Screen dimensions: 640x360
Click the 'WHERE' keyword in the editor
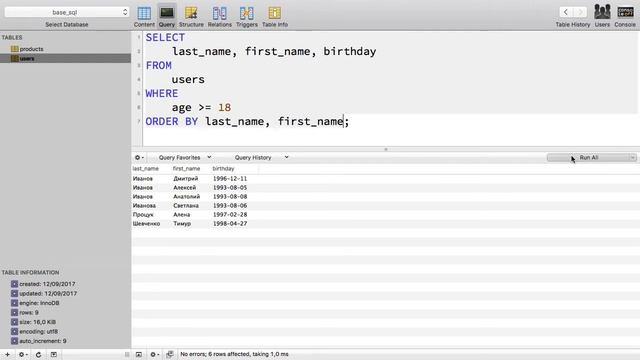click(162, 93)
